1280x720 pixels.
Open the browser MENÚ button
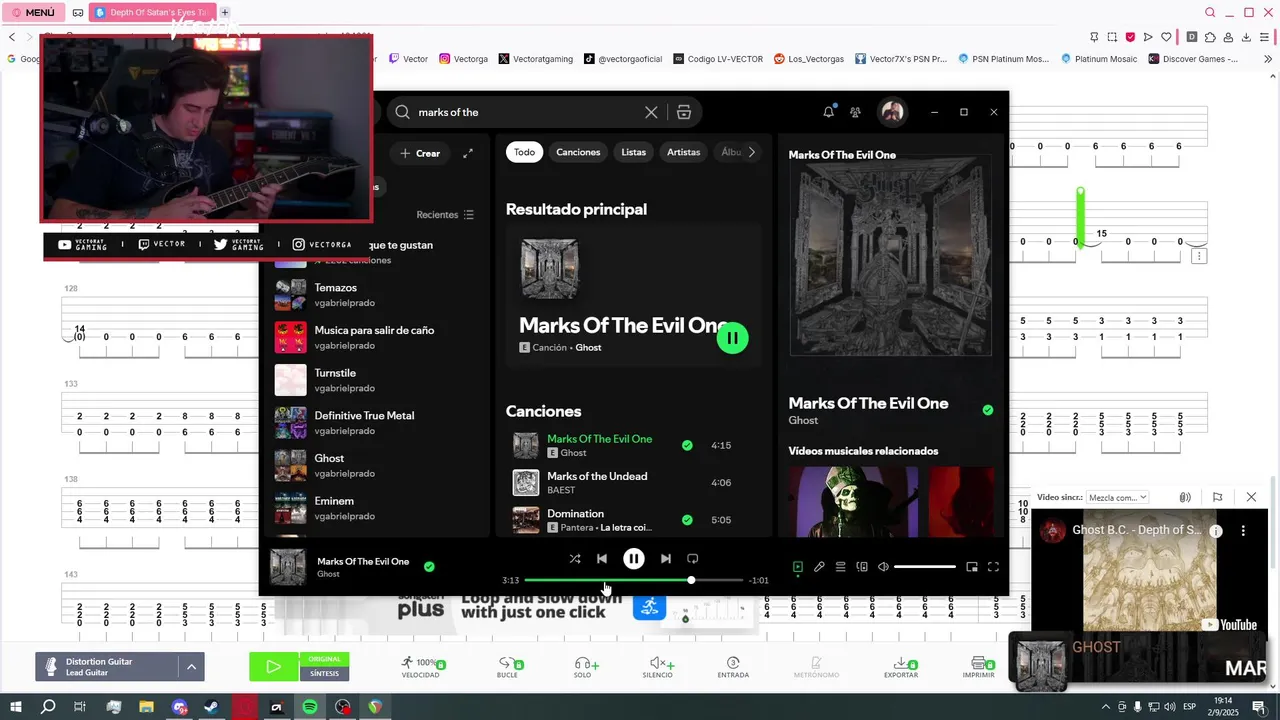coord(33,12)
